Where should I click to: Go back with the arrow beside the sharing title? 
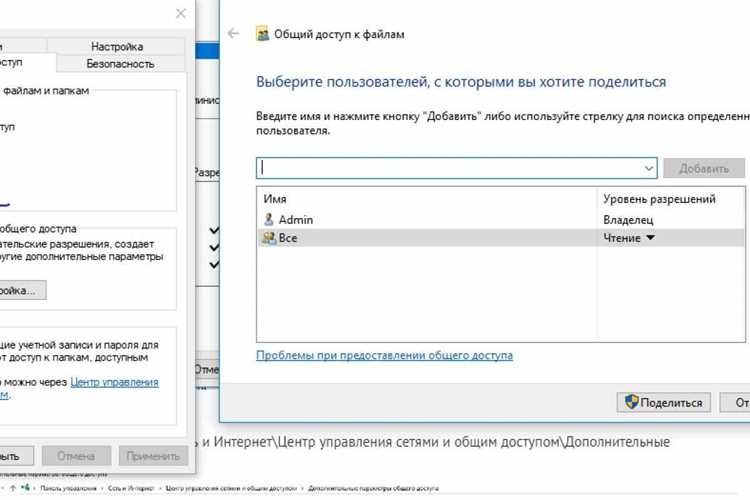233,33
